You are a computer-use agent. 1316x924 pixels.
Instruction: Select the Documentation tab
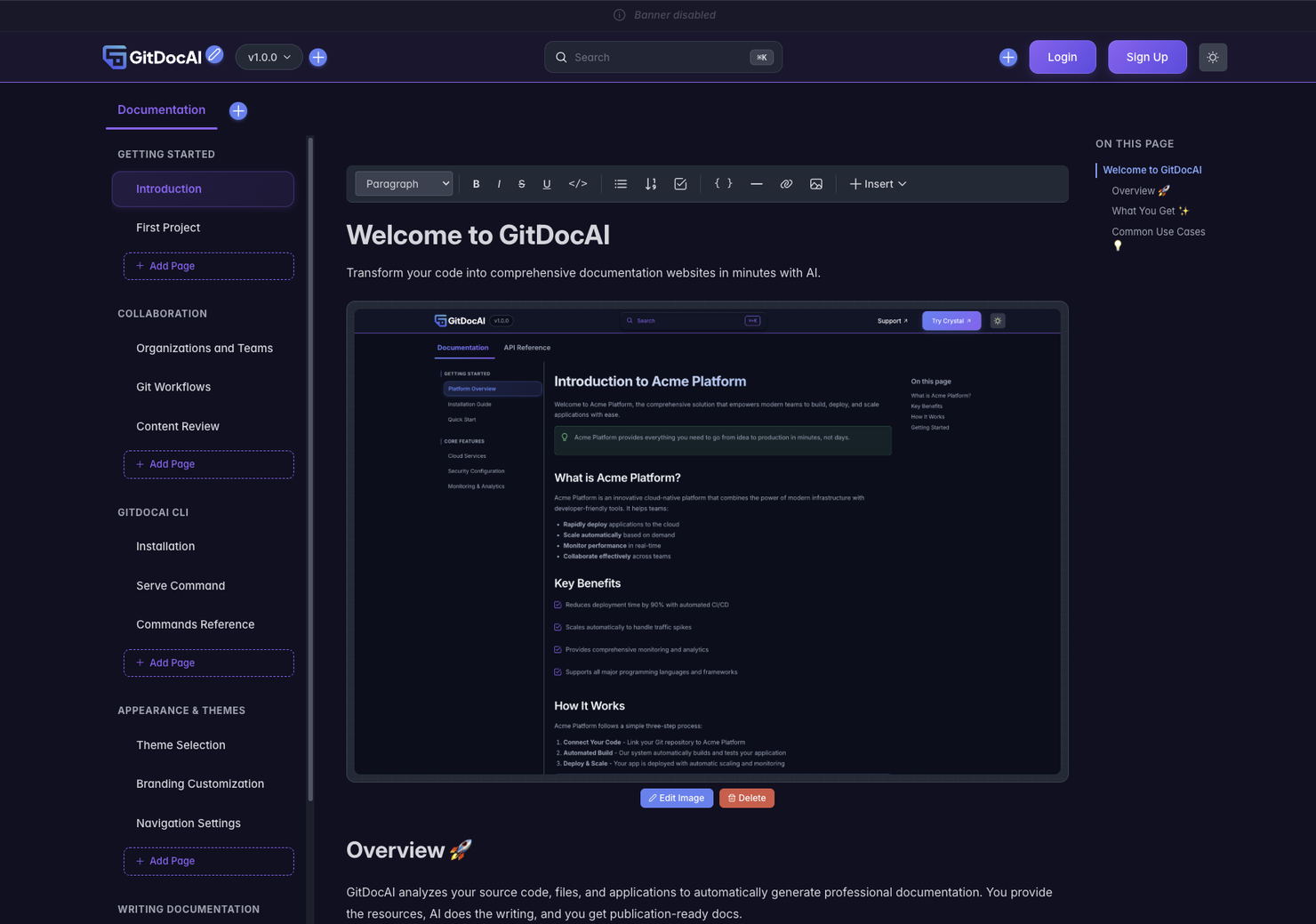161,110
